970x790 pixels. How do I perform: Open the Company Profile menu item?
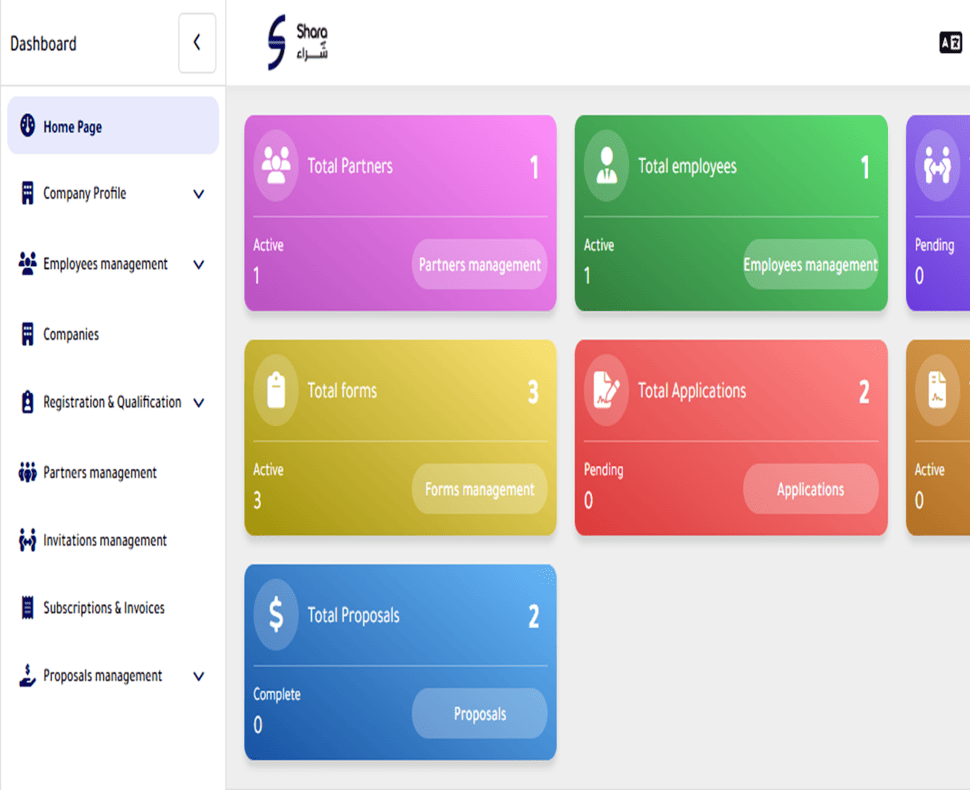pos(113,194)
